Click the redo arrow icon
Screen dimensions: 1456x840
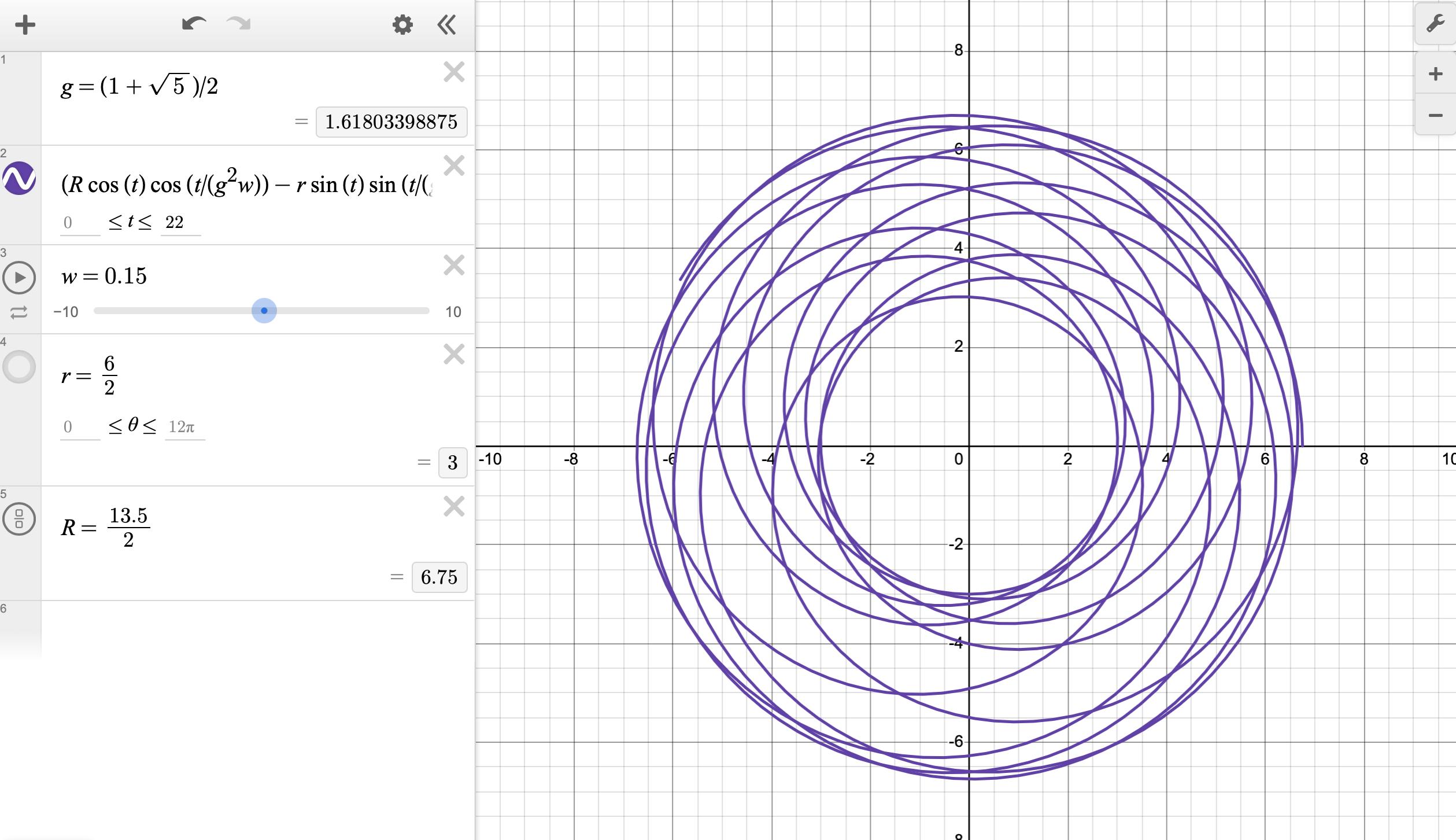(238, 24)
